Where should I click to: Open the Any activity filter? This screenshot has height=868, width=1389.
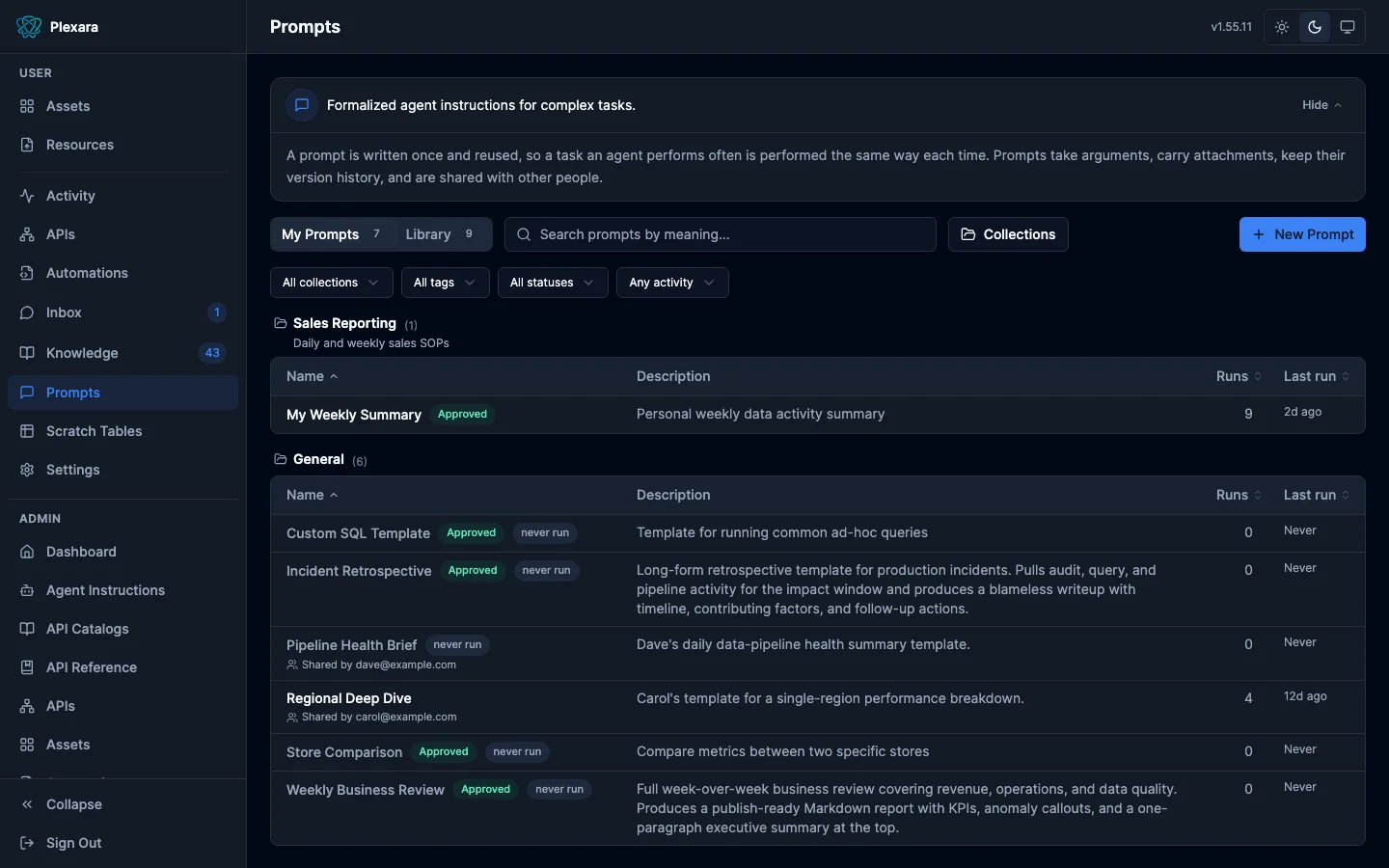pyautogui.click(x=672, y=283)
